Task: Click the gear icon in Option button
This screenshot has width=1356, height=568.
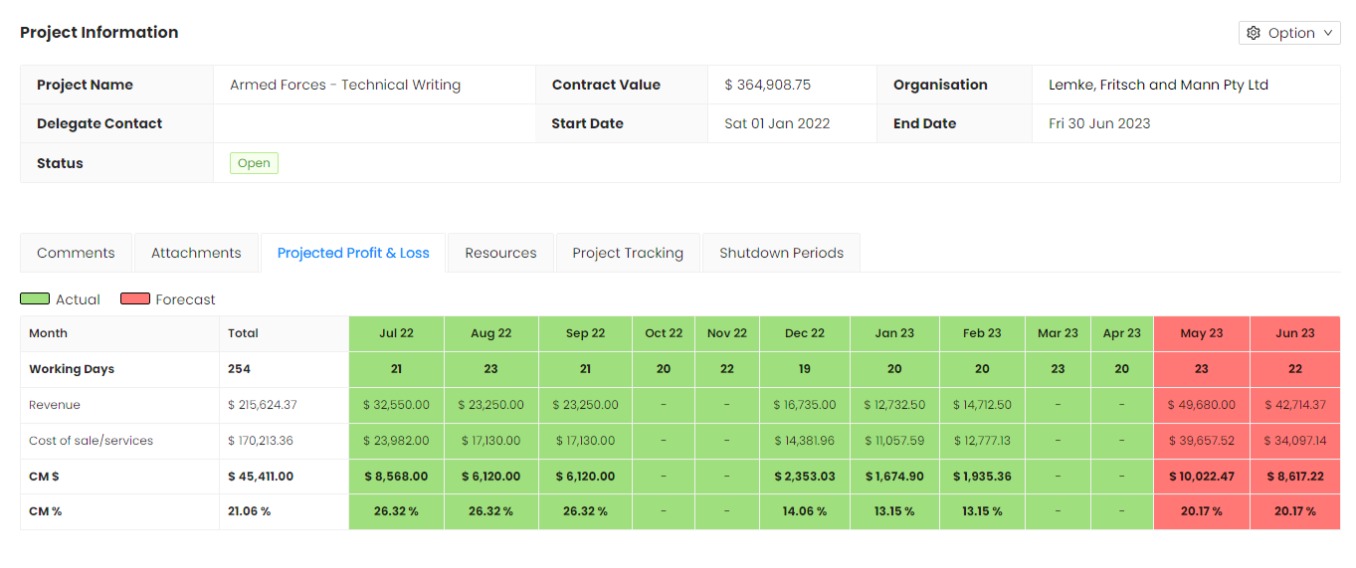Action: coord(1254,33)
